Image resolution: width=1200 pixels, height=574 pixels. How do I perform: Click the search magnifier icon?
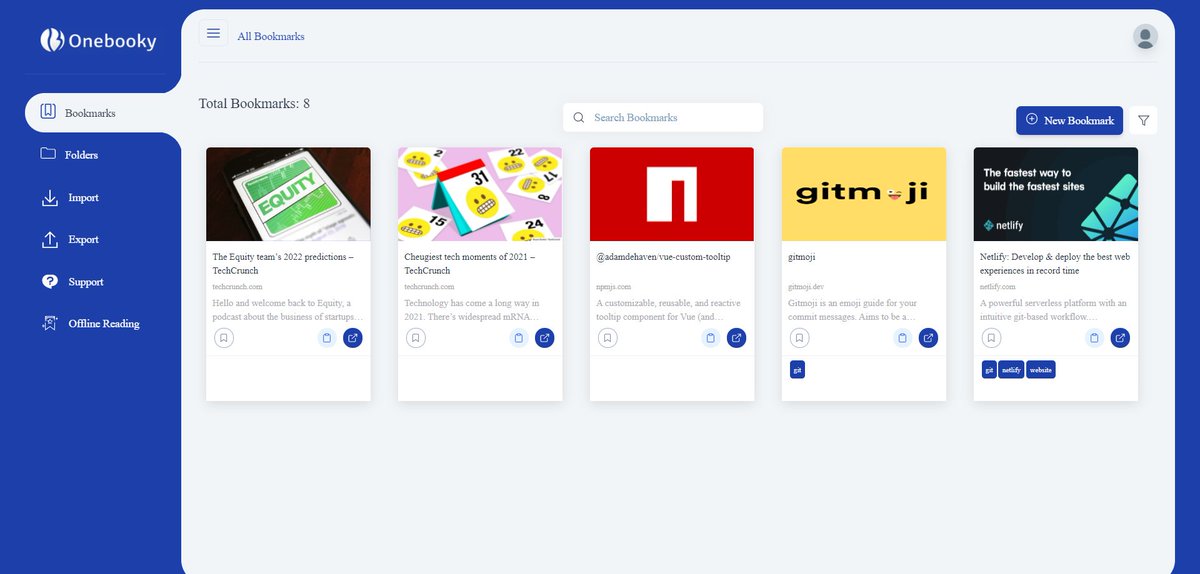[x=578, y=118]
